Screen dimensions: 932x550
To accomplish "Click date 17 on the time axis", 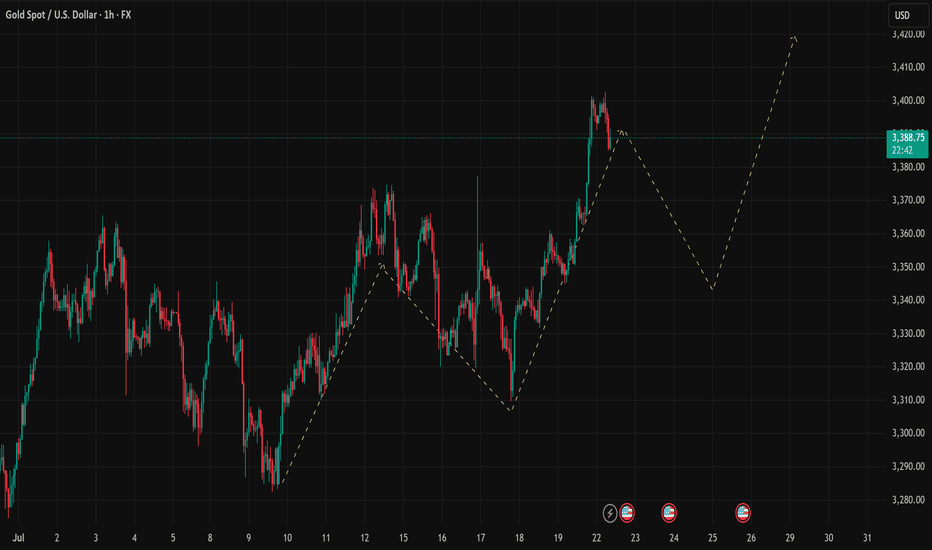I will click(480, 538).
